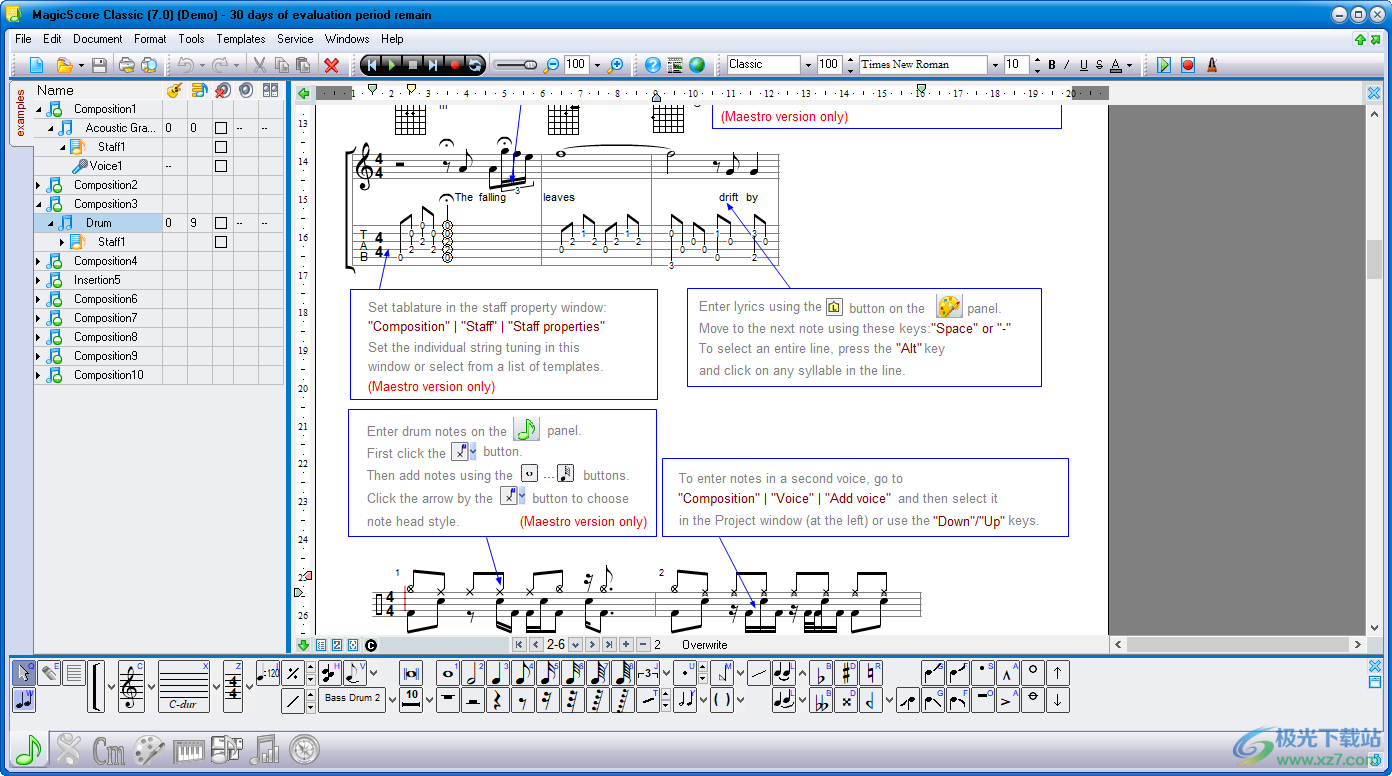Open the Bass Drum 2 instrument dropdown
Screen dimensions: 1392x776
391,698
